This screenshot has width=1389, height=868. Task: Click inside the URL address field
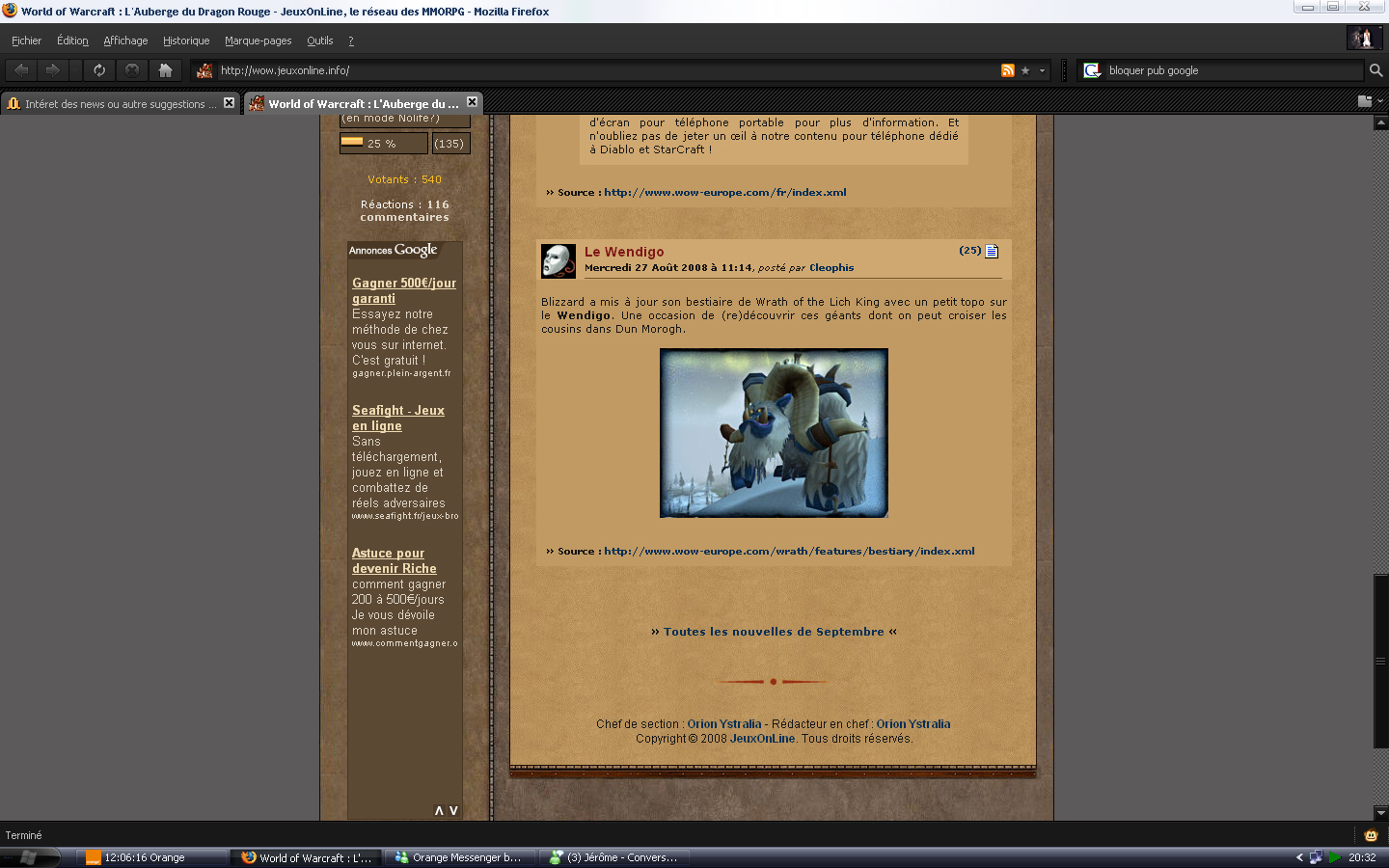tap(606, 70)
